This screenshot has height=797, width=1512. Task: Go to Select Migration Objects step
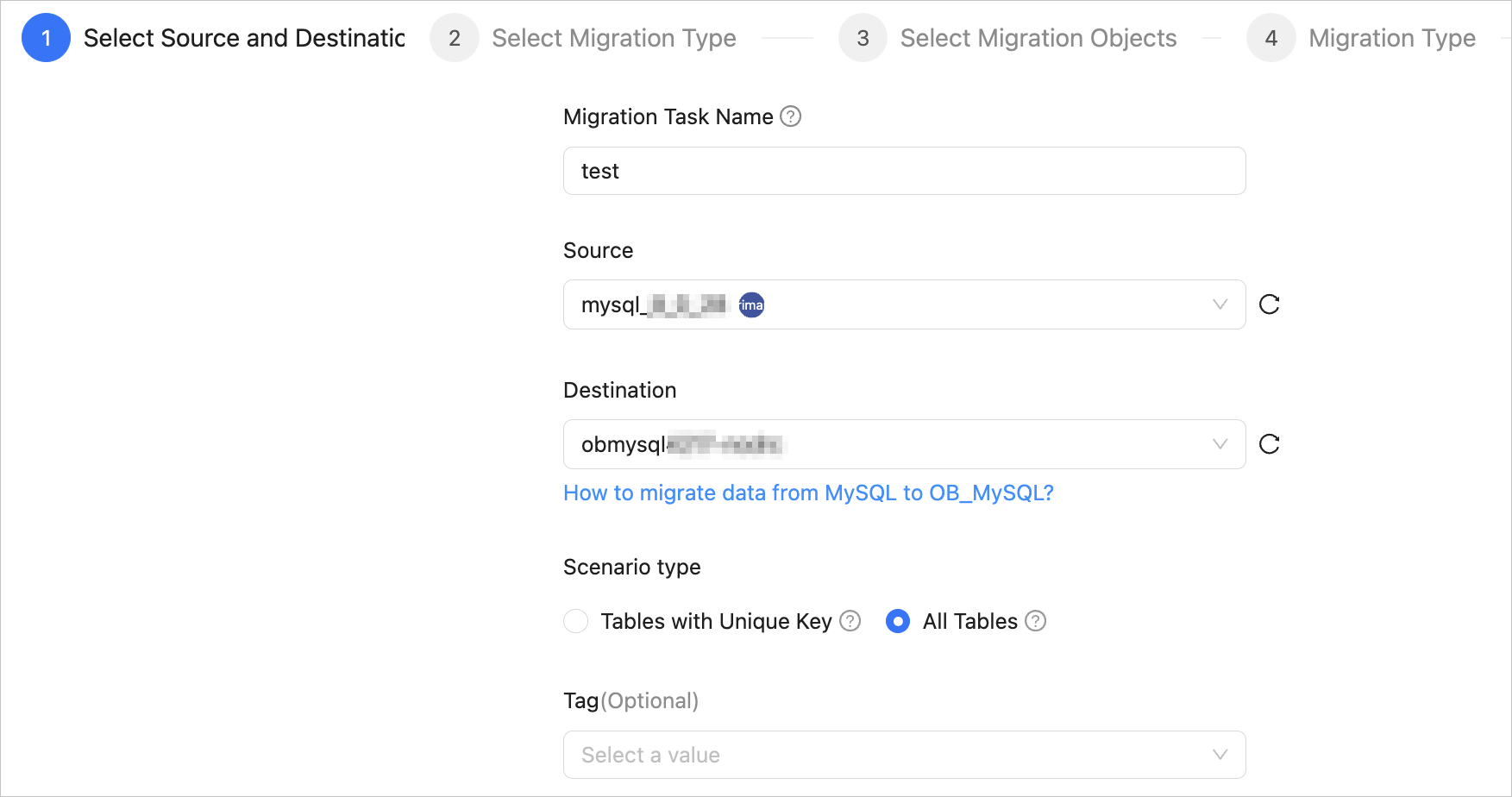[1038, 38]
